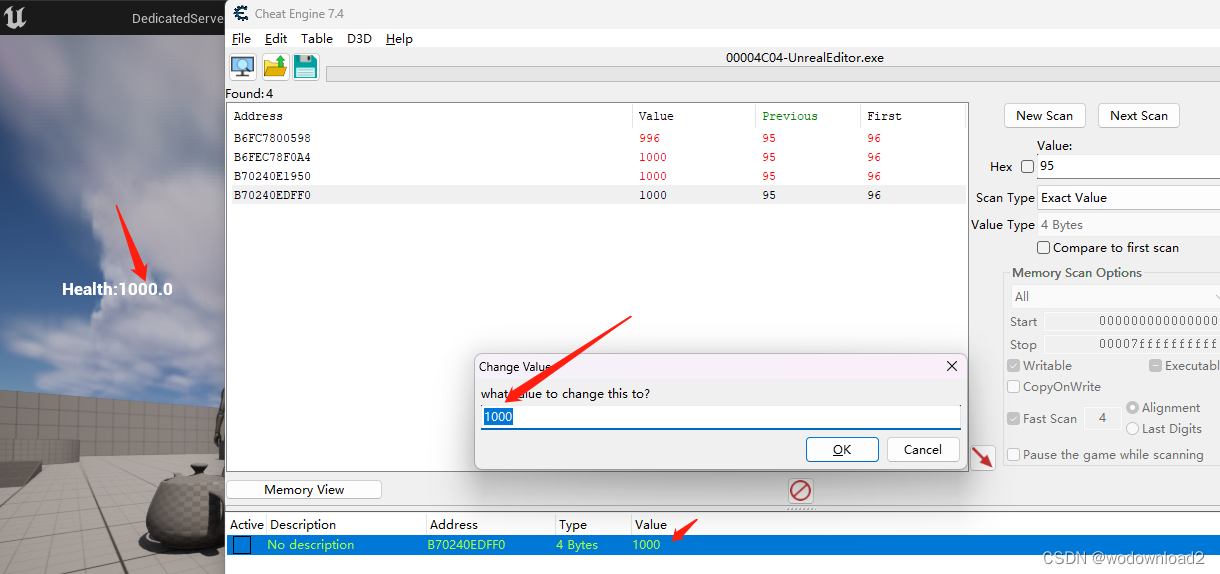Toggle the Writable checkbox
The width and height of the screenshot is (1220, 574).
tap(1014, 366)
